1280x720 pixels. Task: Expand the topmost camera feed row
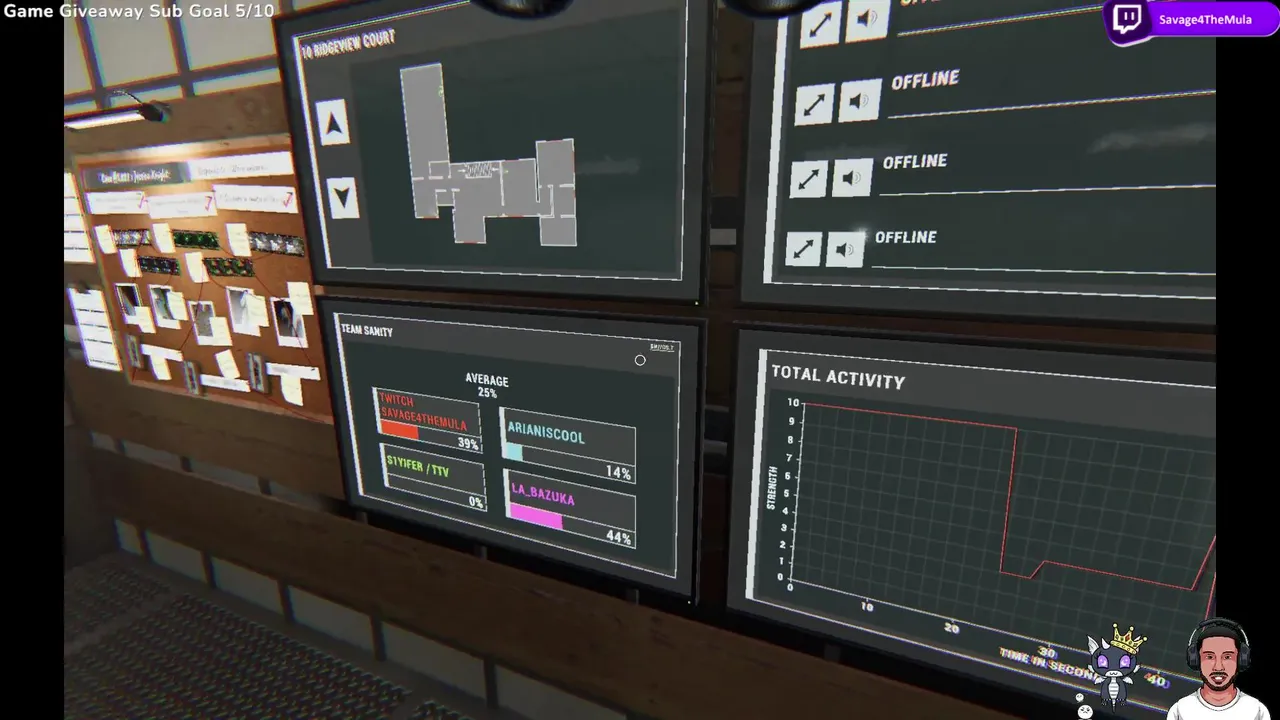click(821, 25)
